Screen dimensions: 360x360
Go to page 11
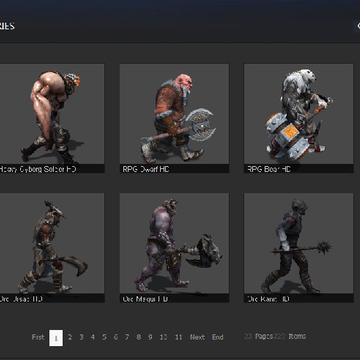tap(179, 337)
